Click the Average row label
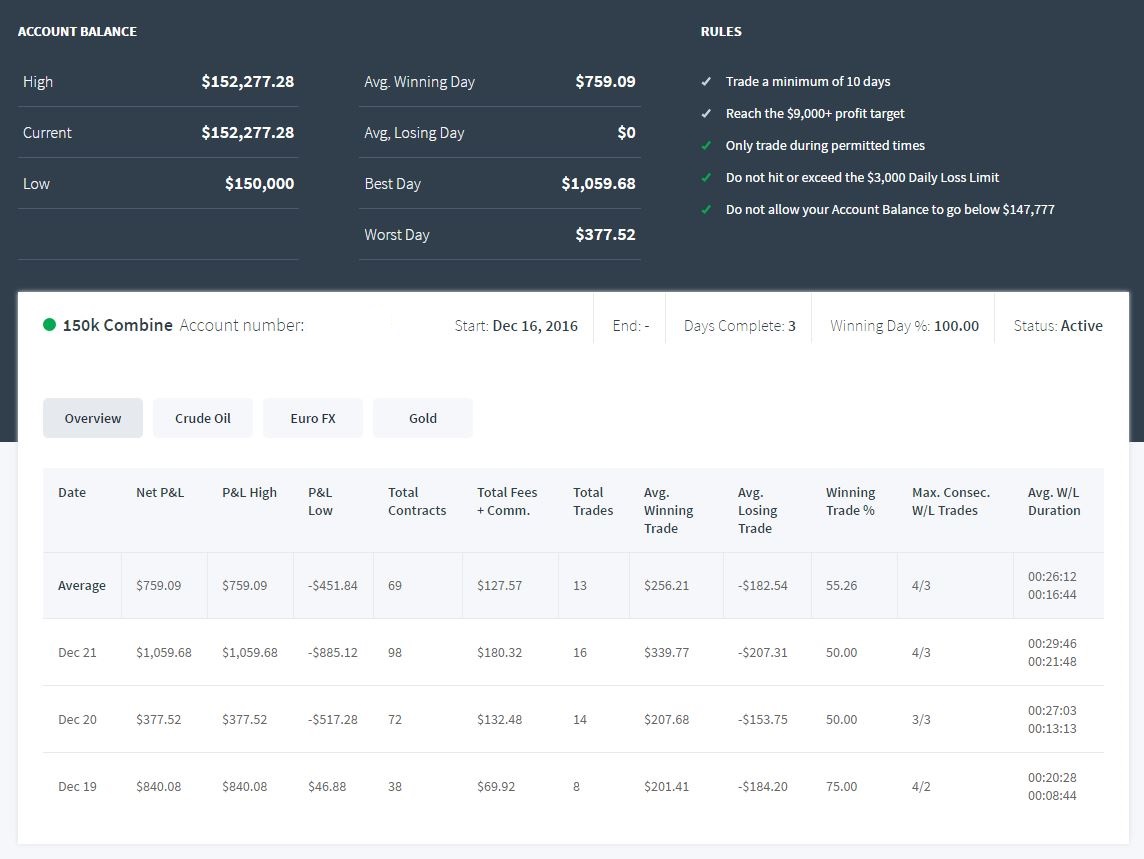This screenshot has height=859, width=1144. pyautogui.click(x=82, y=585)
